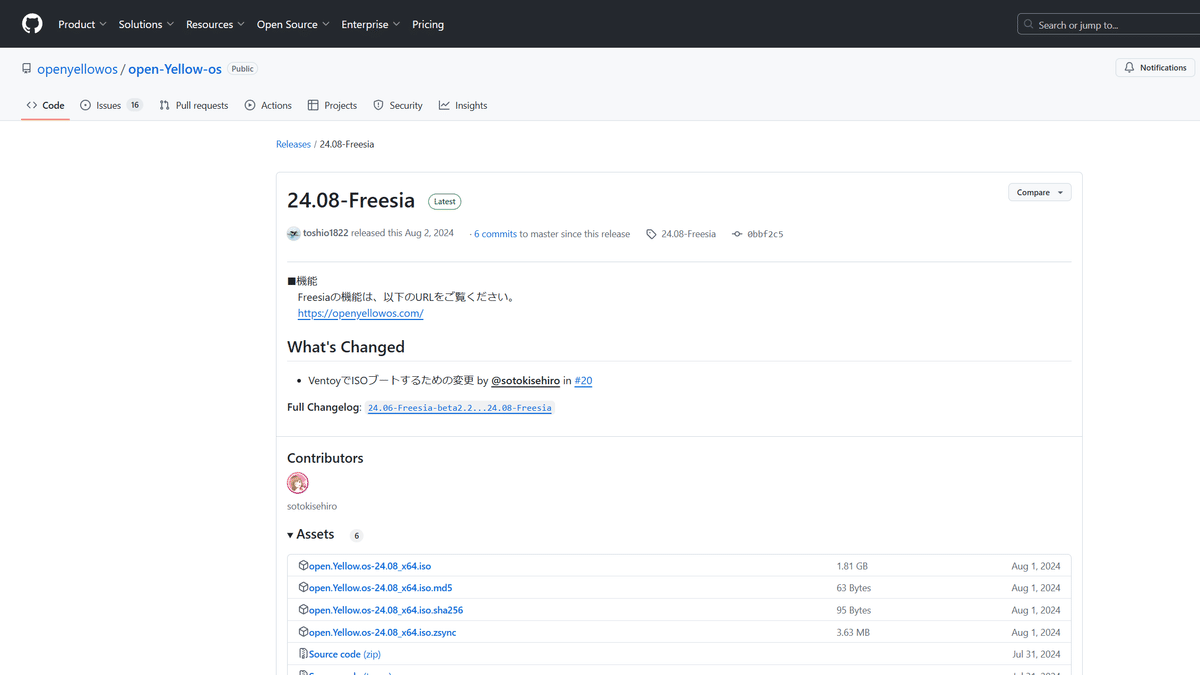Open the 6 commits link
The image size is (1200, 675).
495,234
